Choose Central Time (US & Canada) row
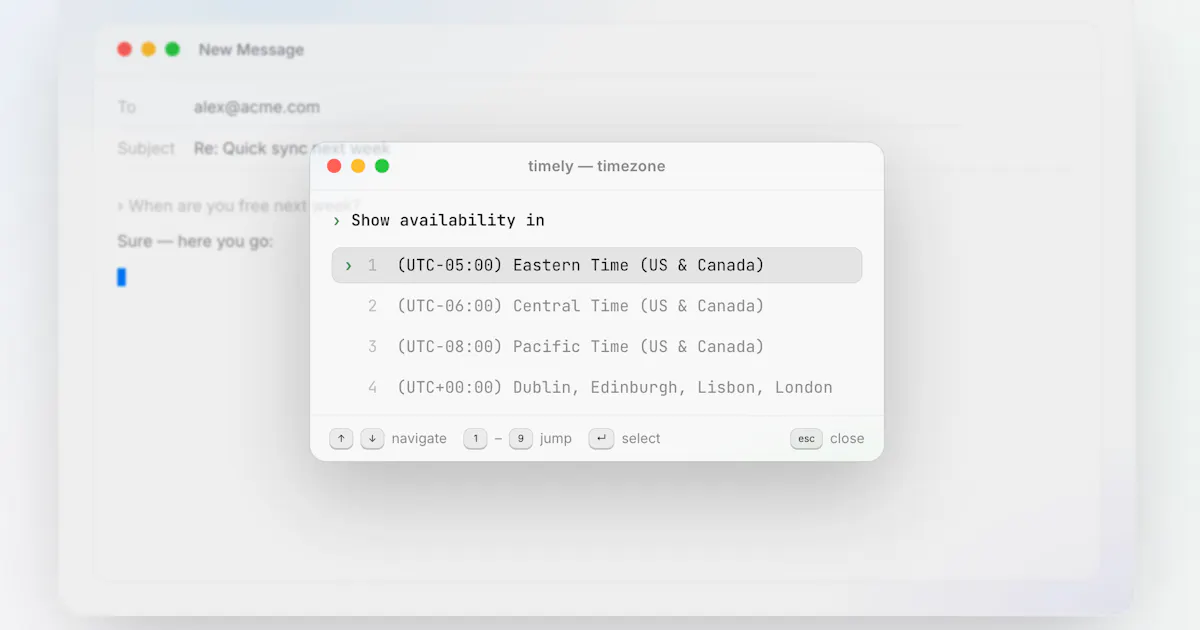Viewport: 1200px width, 630px height. [x=596, y=306]
